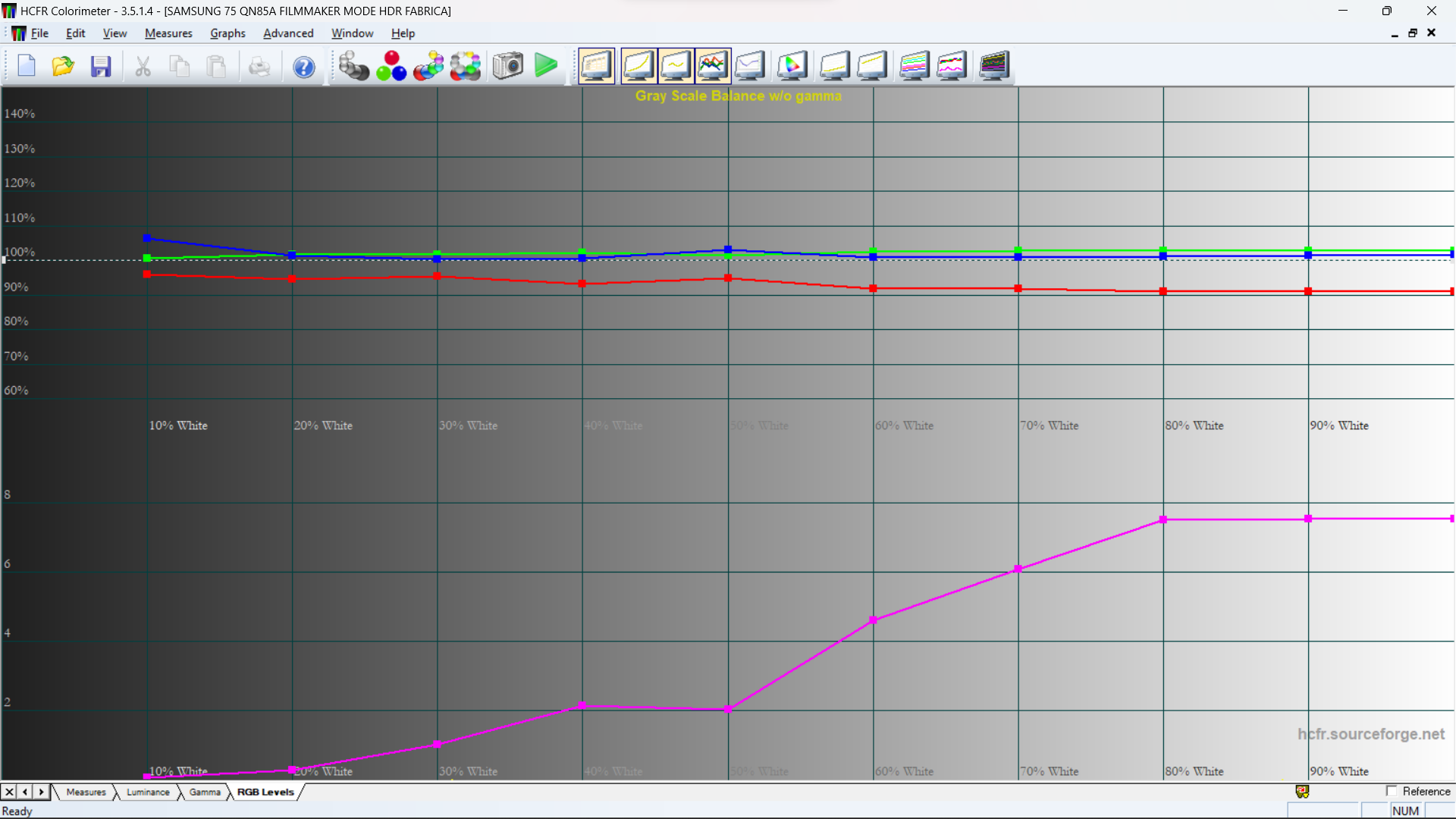Screen dimensions: 1456x819
Task: Click the RGB primaries measure icon
Action: [391, 66]
